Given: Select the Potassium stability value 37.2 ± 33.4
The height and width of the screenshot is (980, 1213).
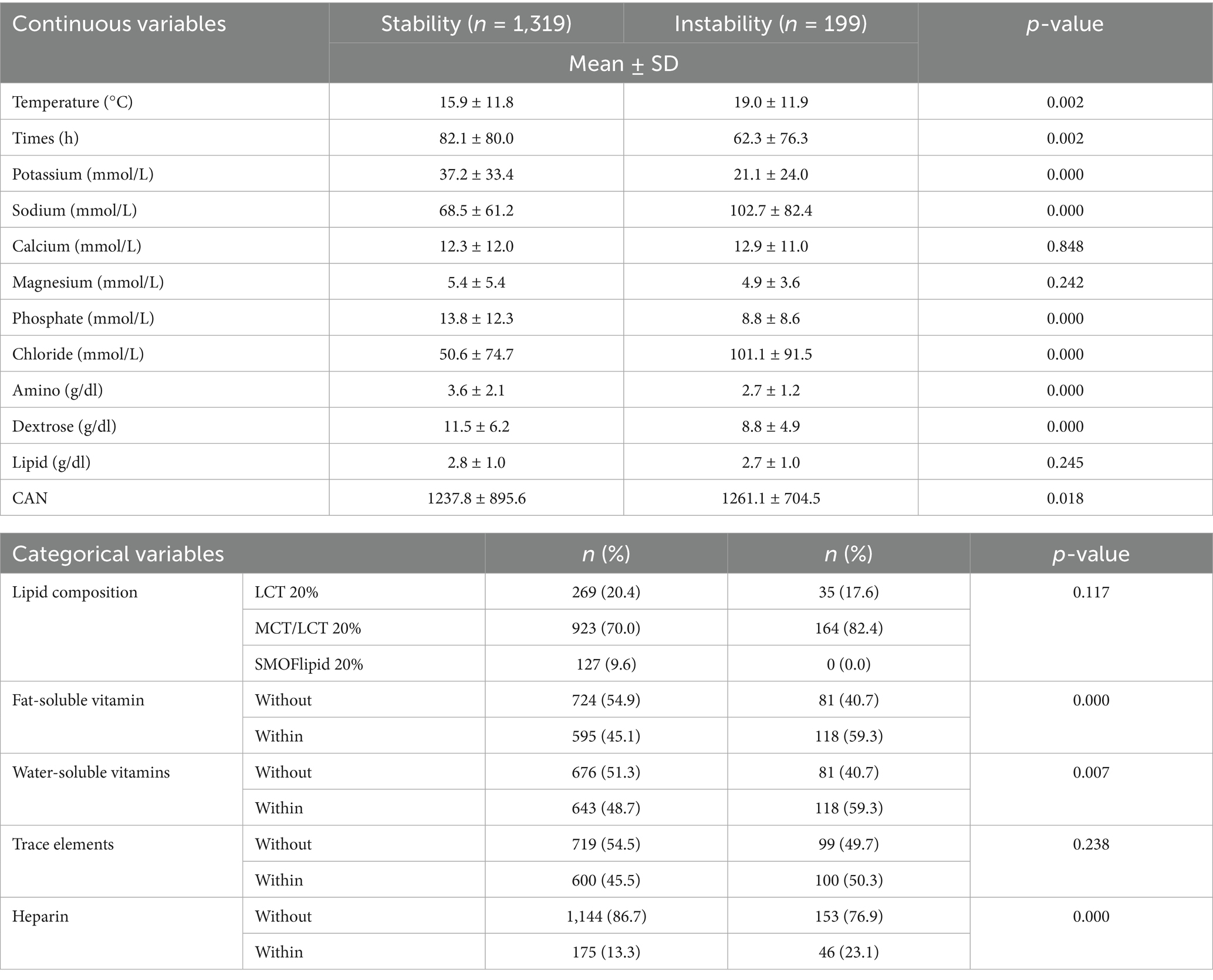Looking at the screenshot, I should [x=476, y=174].
